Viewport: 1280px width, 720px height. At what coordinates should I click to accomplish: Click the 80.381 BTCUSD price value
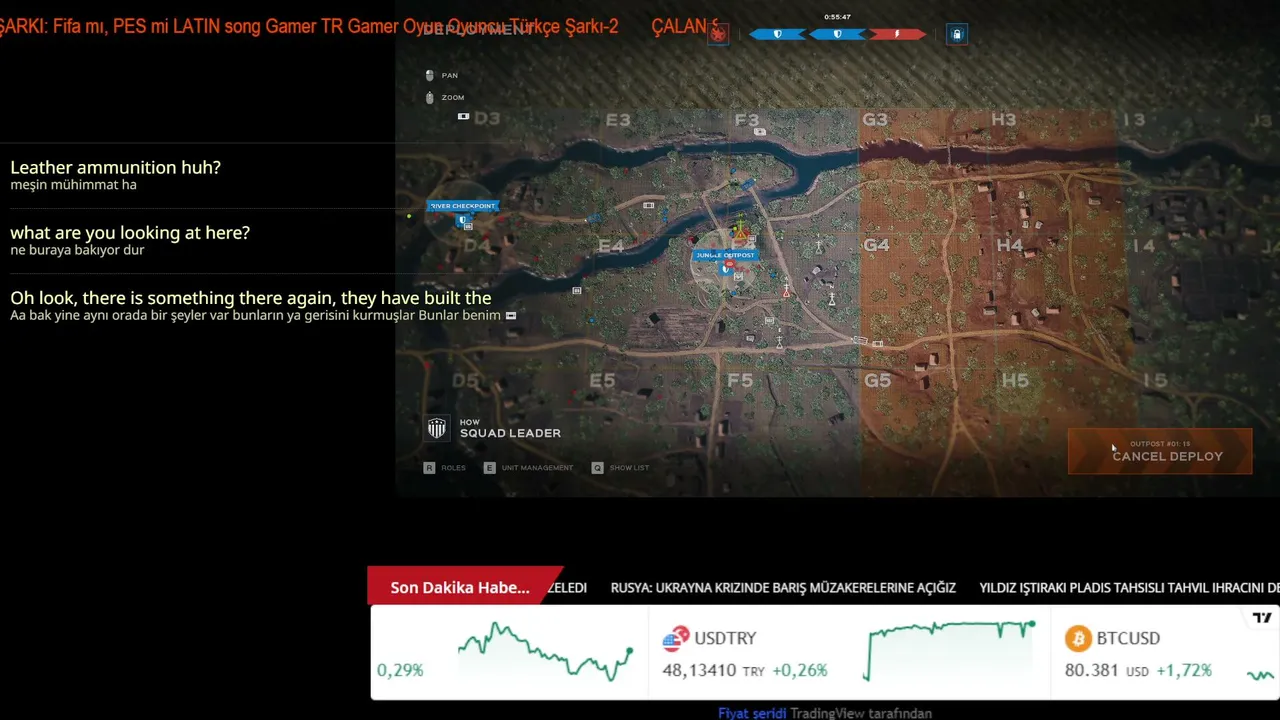(x=1092, y=670)
